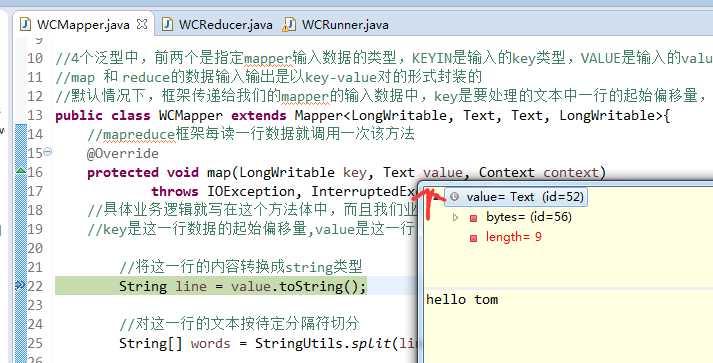This screenshot has height=363, width=713.
Task: Click the 'String line' declaration on line 22
Action: point(163,286)
